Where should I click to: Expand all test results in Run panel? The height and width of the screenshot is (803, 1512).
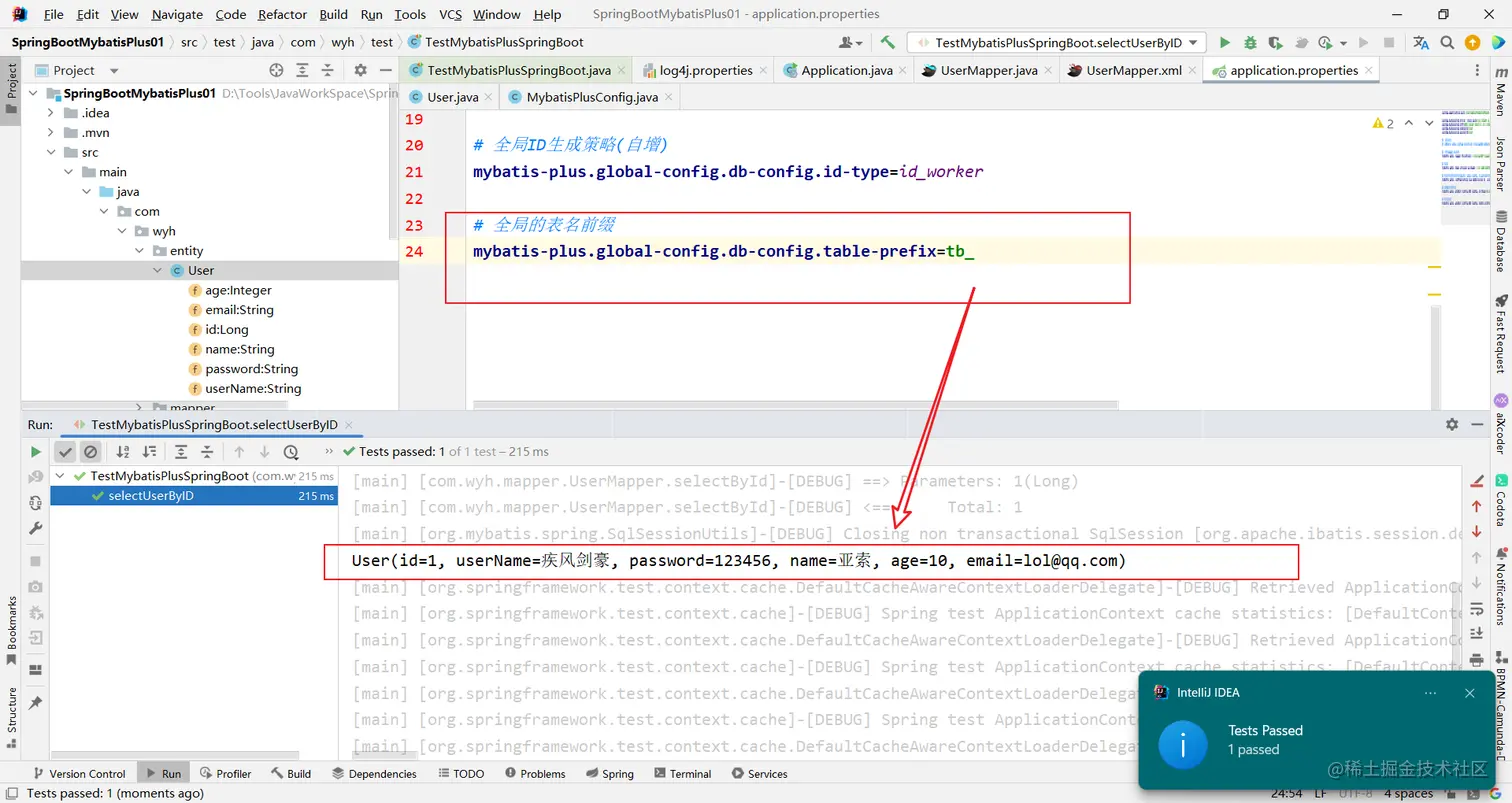(x=180, y=452)
